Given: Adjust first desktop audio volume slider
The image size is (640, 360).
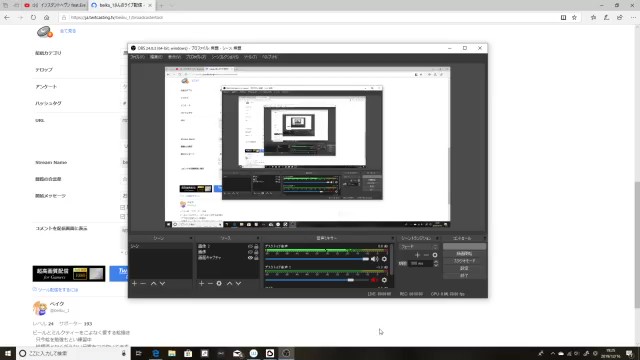Looking at the screenshot, I should (317, 259).
